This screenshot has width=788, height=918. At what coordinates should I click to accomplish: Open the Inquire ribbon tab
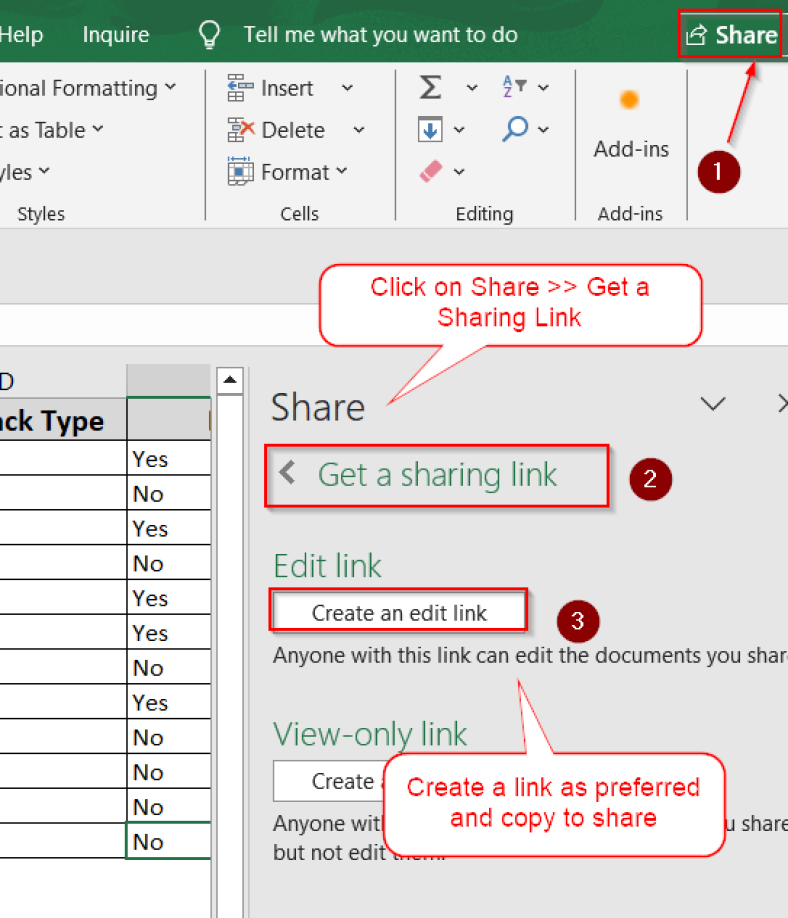point(116,35)
